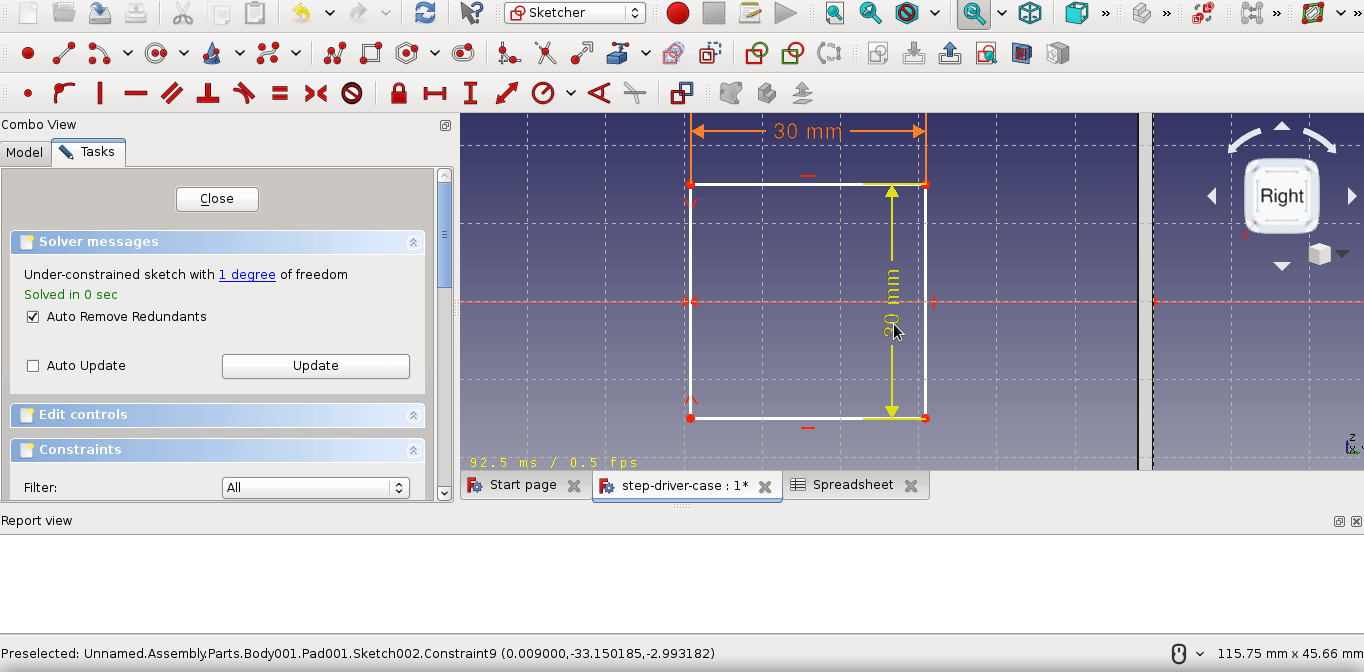Viewport: 1364px width, 672px height.
Task: Click the upward arrow on navigation cube
Action: 1282,126
